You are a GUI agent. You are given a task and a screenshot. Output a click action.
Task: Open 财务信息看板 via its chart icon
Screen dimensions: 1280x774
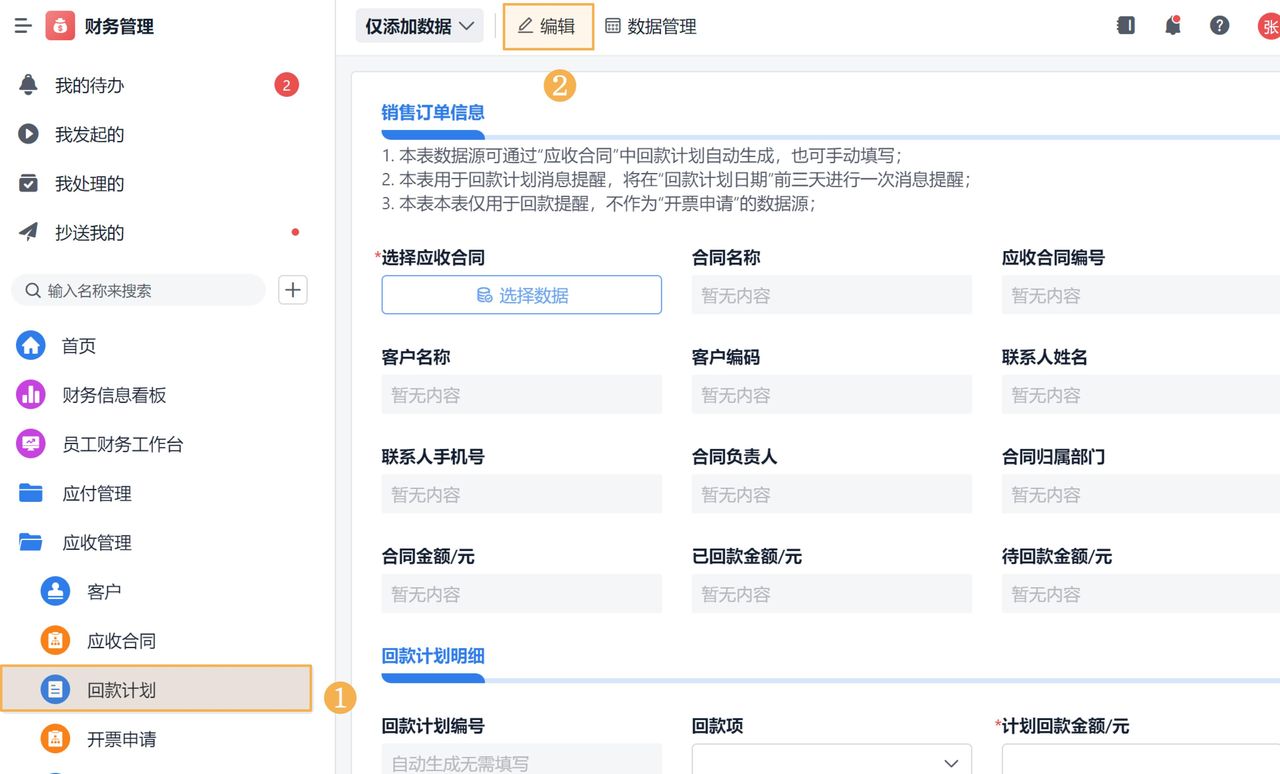click(29, 394)
